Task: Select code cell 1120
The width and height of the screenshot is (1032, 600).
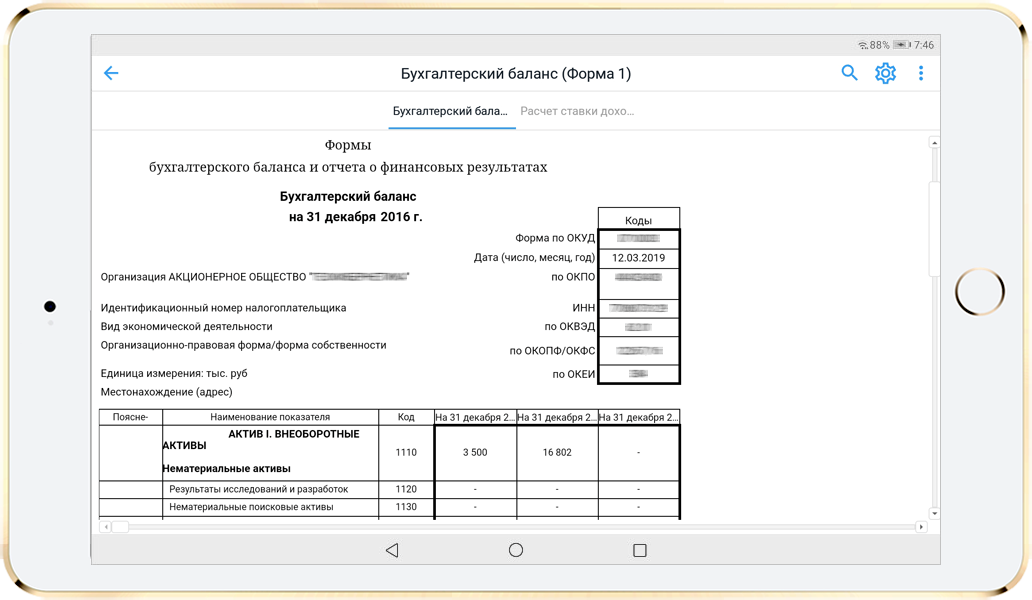Action: coord(406,489)
